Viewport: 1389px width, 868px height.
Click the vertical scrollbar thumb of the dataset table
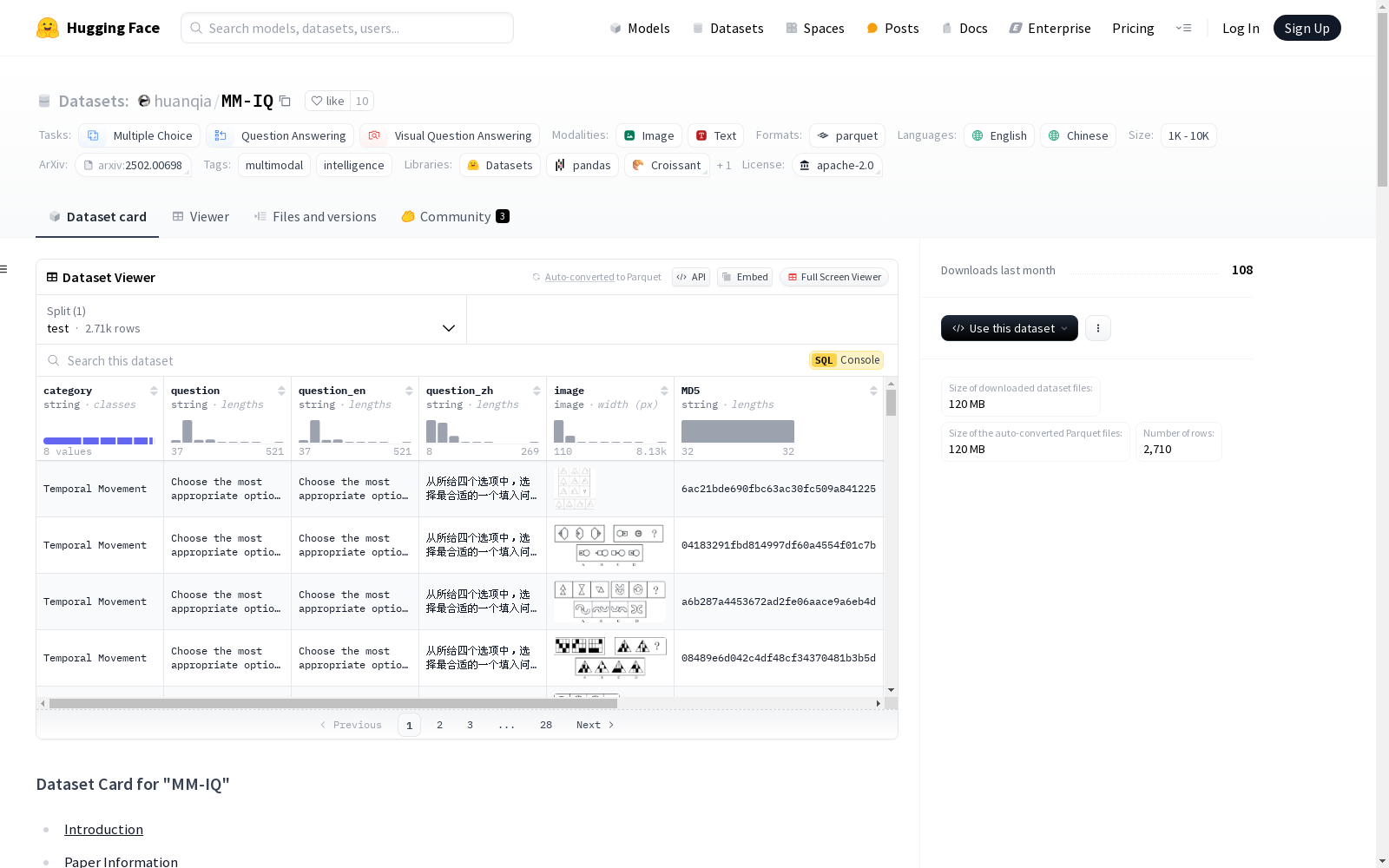click(x=891, y=403)
